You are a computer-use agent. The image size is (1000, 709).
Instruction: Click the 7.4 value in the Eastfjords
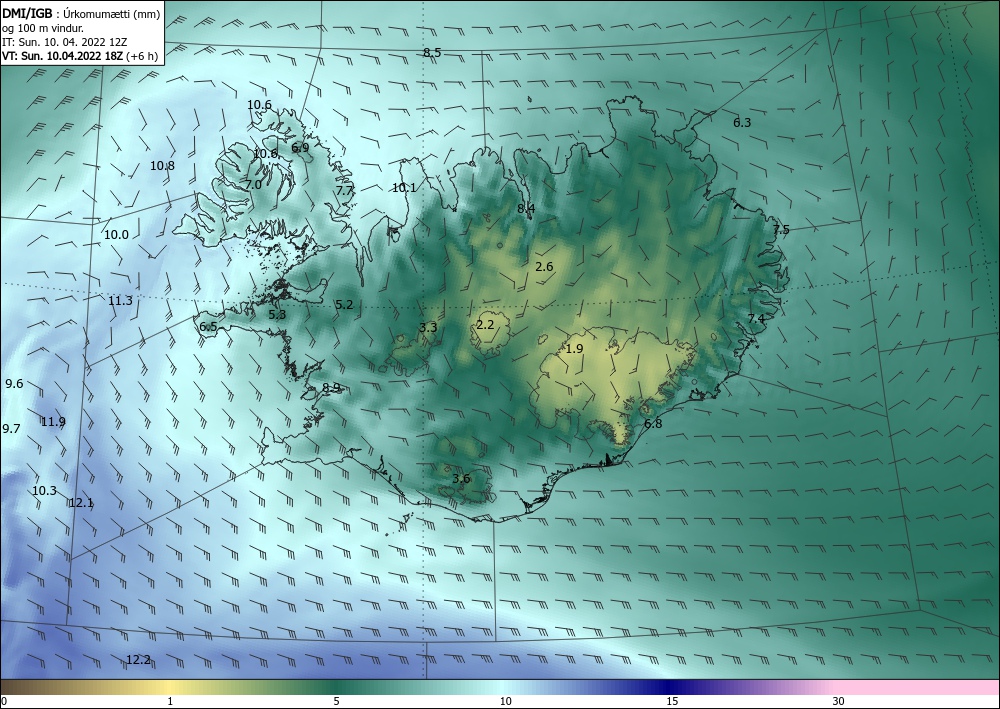[756, 319]
